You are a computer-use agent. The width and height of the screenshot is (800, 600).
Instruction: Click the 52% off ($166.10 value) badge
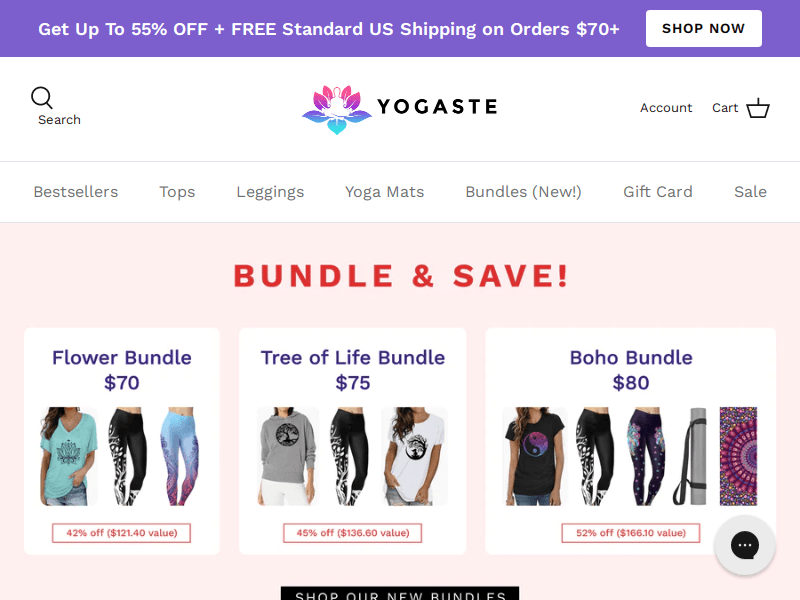[x=631, y=533]
